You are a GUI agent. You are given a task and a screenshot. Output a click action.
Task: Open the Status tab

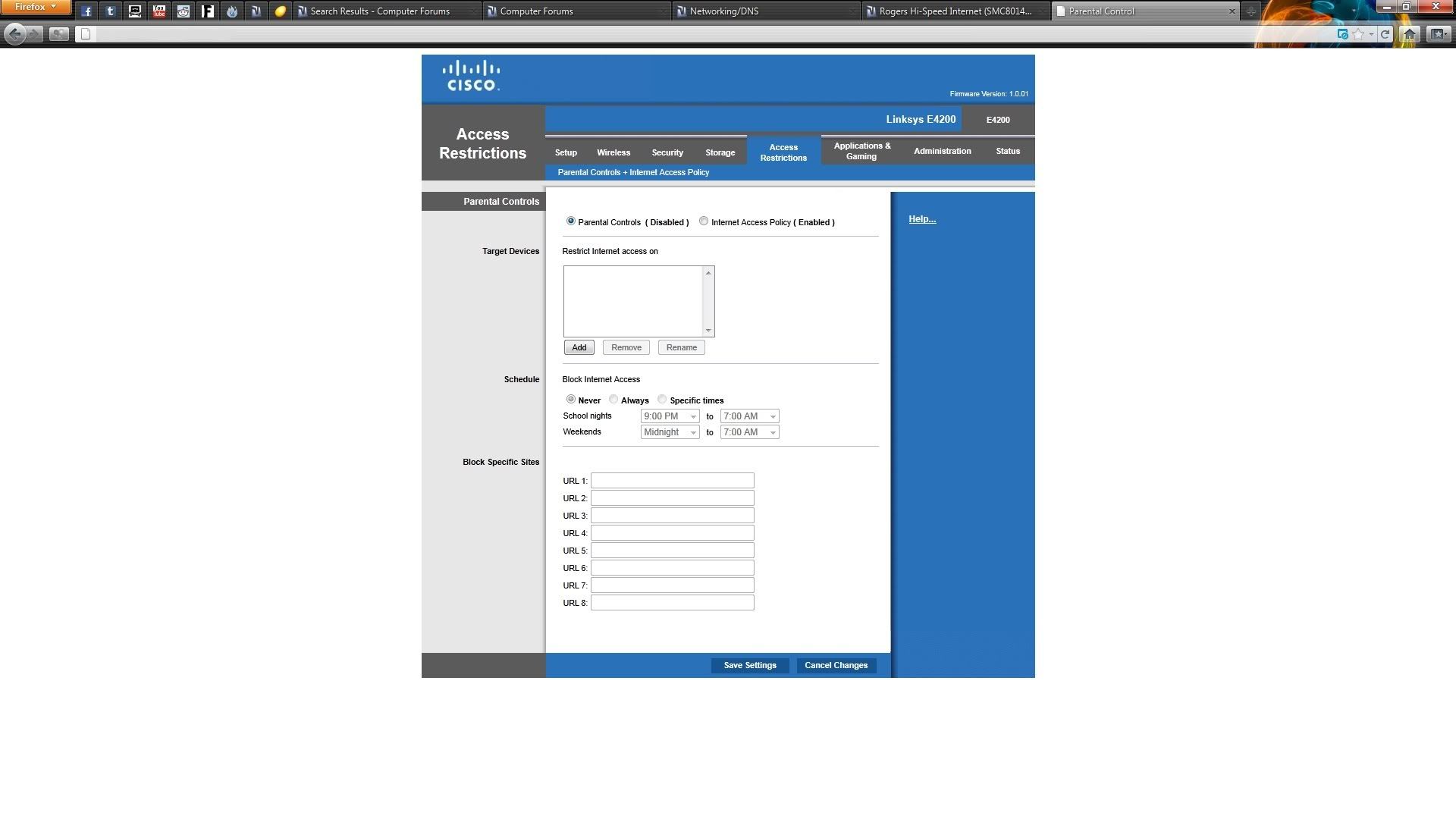(x=1008, y=151)
